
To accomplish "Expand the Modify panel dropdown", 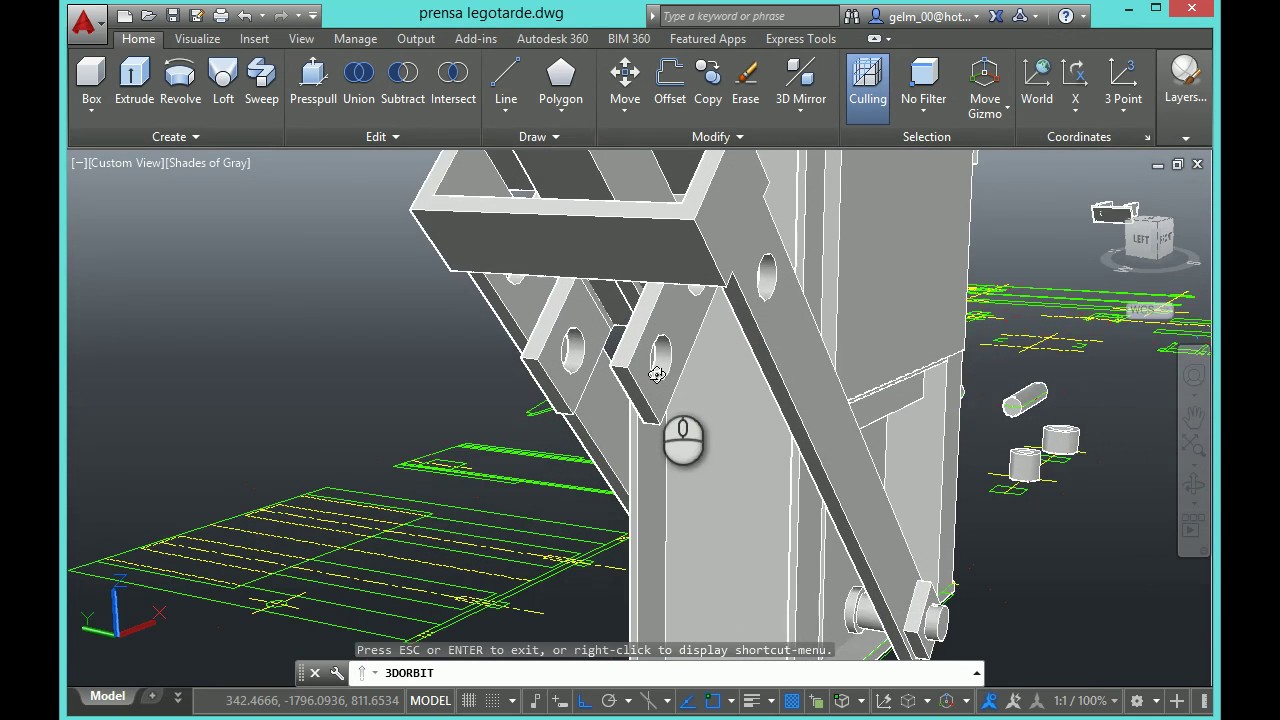I will click(717, 137).
